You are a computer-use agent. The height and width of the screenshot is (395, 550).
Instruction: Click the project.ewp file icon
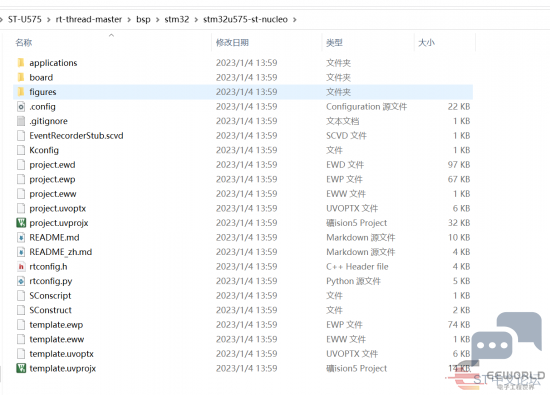[x=21, y=179]
